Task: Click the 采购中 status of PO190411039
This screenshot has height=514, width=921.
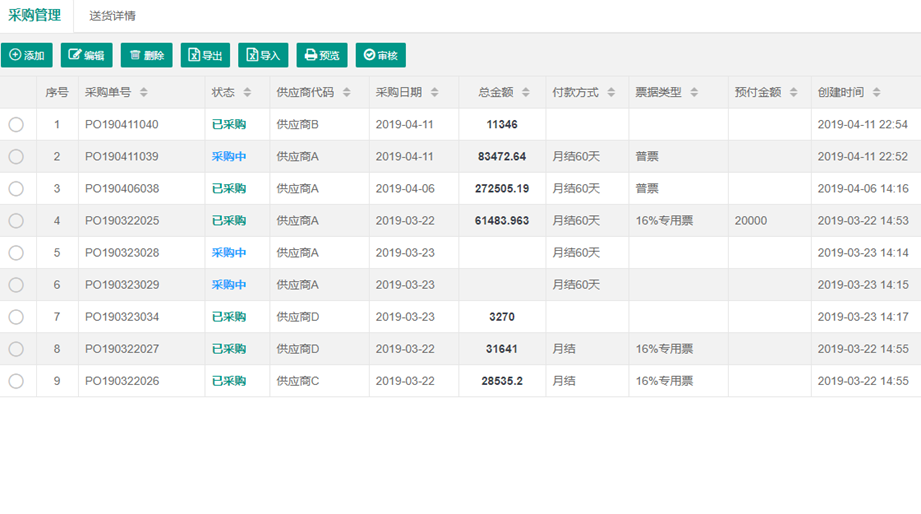Action: 228,157
